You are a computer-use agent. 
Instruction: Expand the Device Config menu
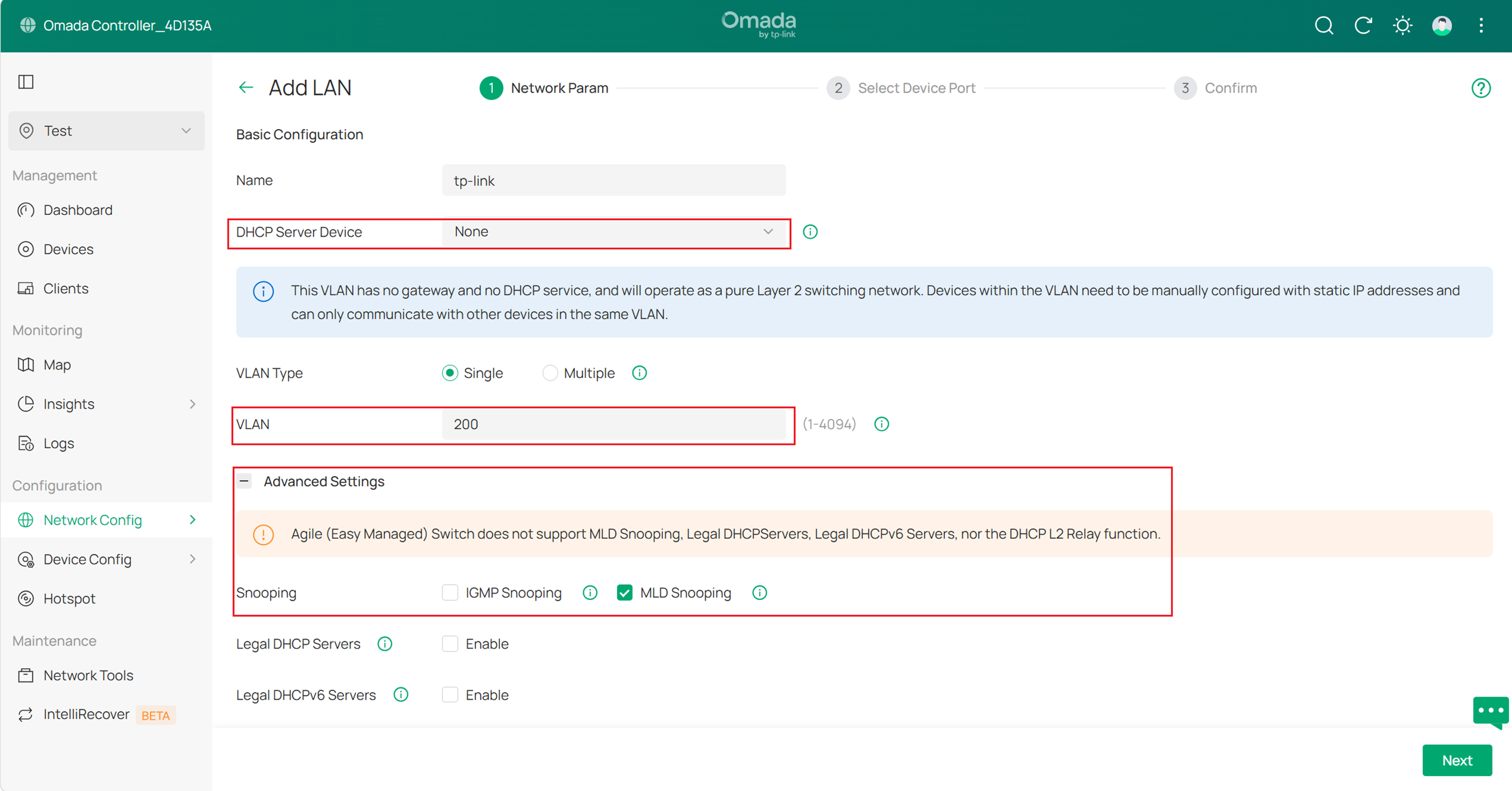(x=87, y=559)
